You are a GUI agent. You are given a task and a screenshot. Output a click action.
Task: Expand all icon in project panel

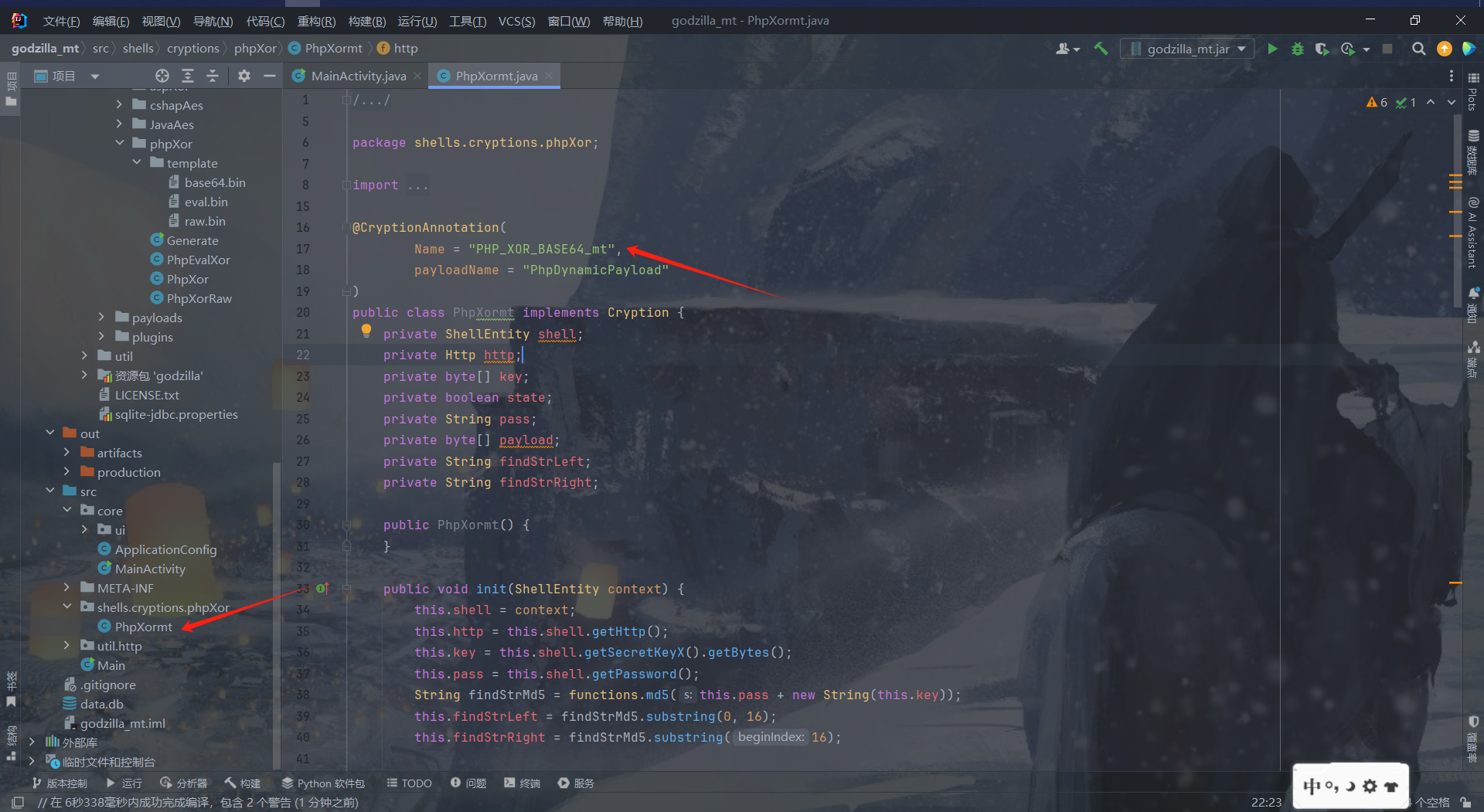[x=187, y=76]
